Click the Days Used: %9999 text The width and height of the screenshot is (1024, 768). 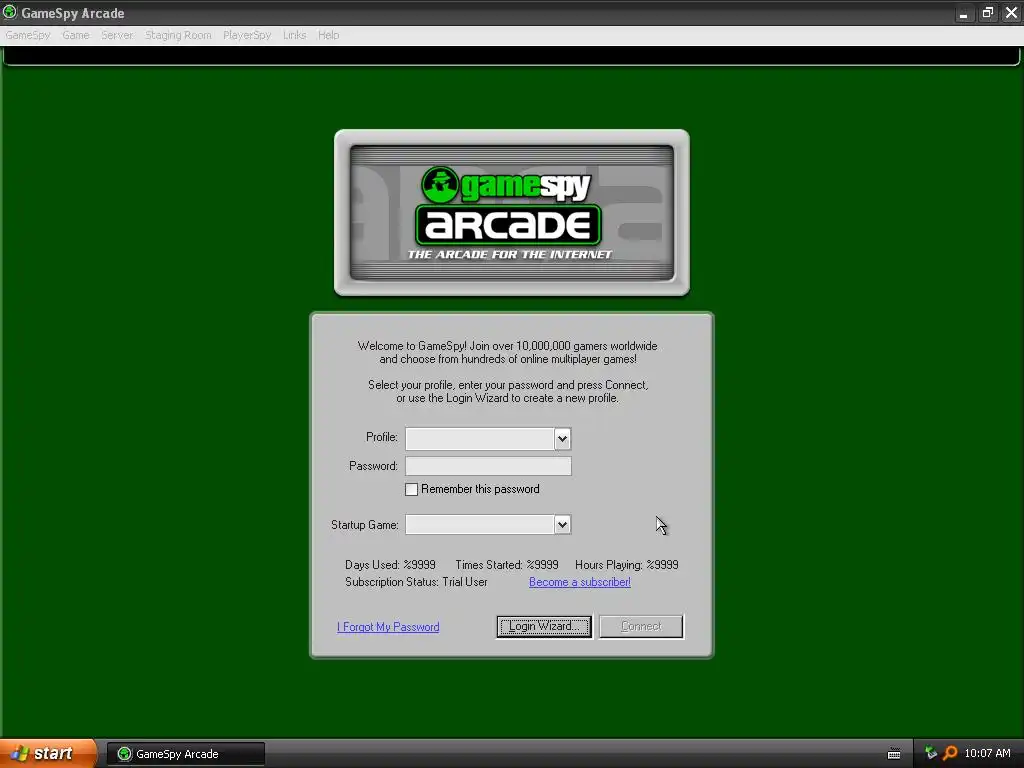[390, 565]
